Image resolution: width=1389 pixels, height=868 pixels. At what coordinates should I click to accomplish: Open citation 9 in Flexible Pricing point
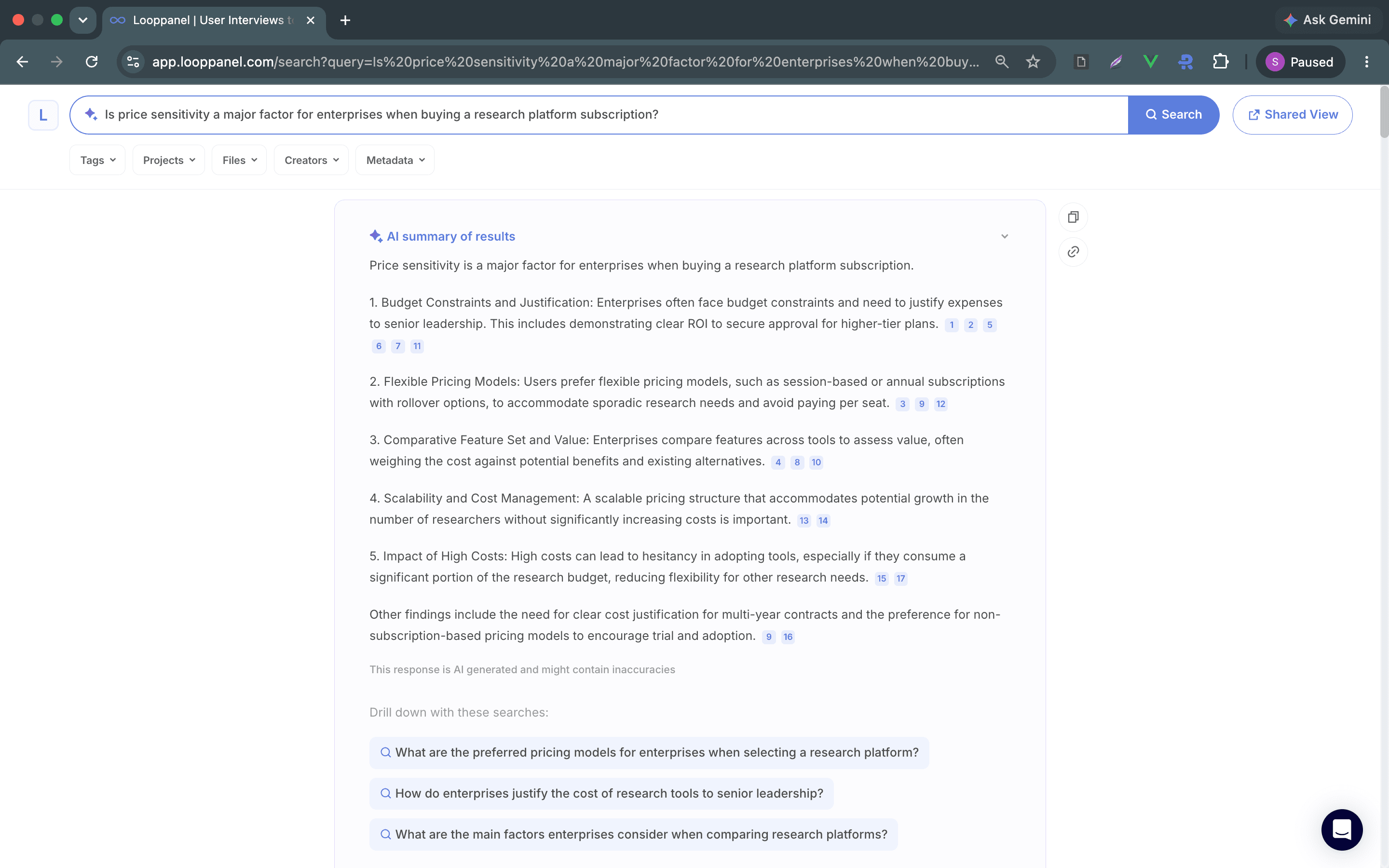922,404
